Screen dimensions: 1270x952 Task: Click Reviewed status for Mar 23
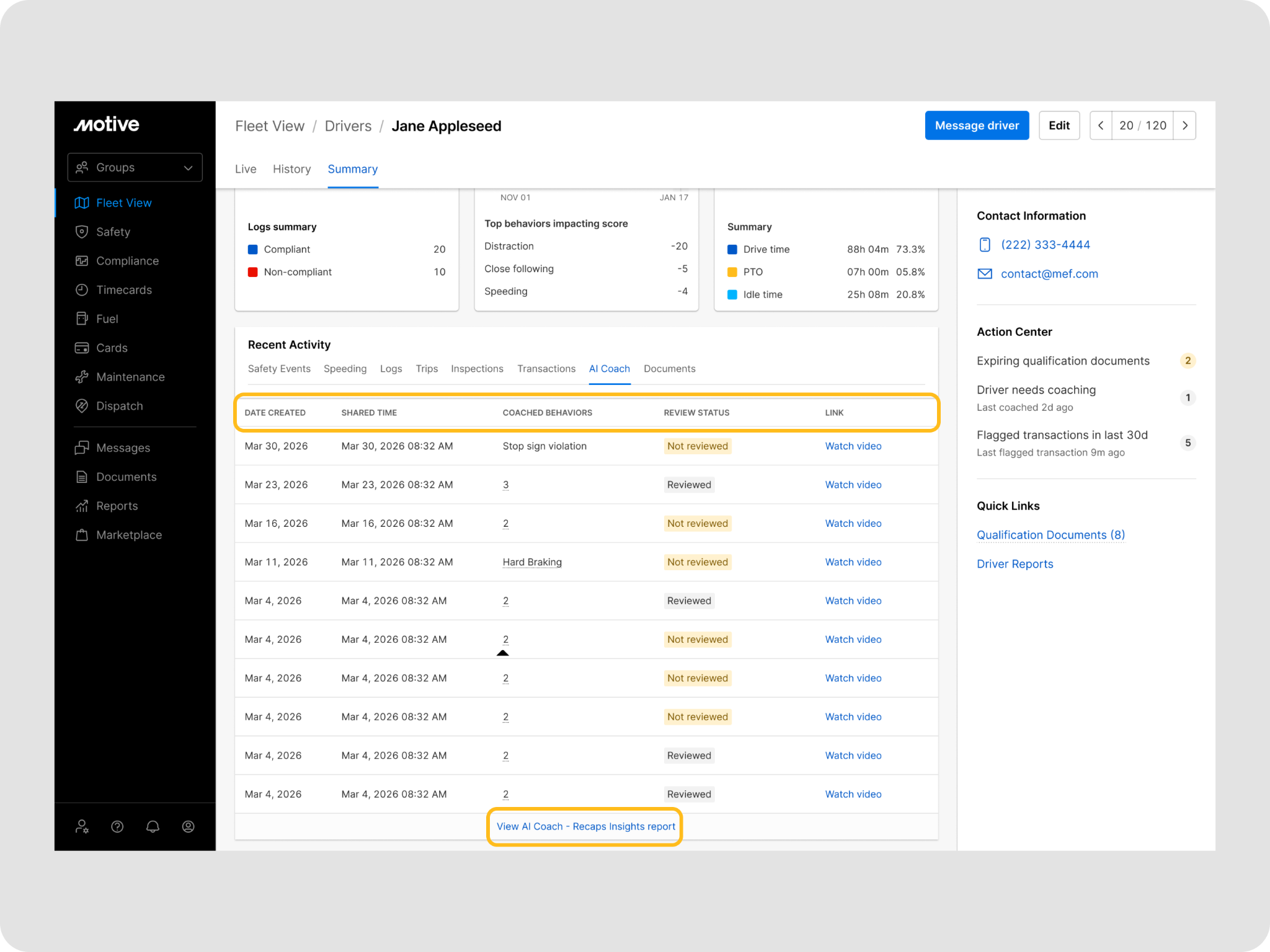point(689,485)
